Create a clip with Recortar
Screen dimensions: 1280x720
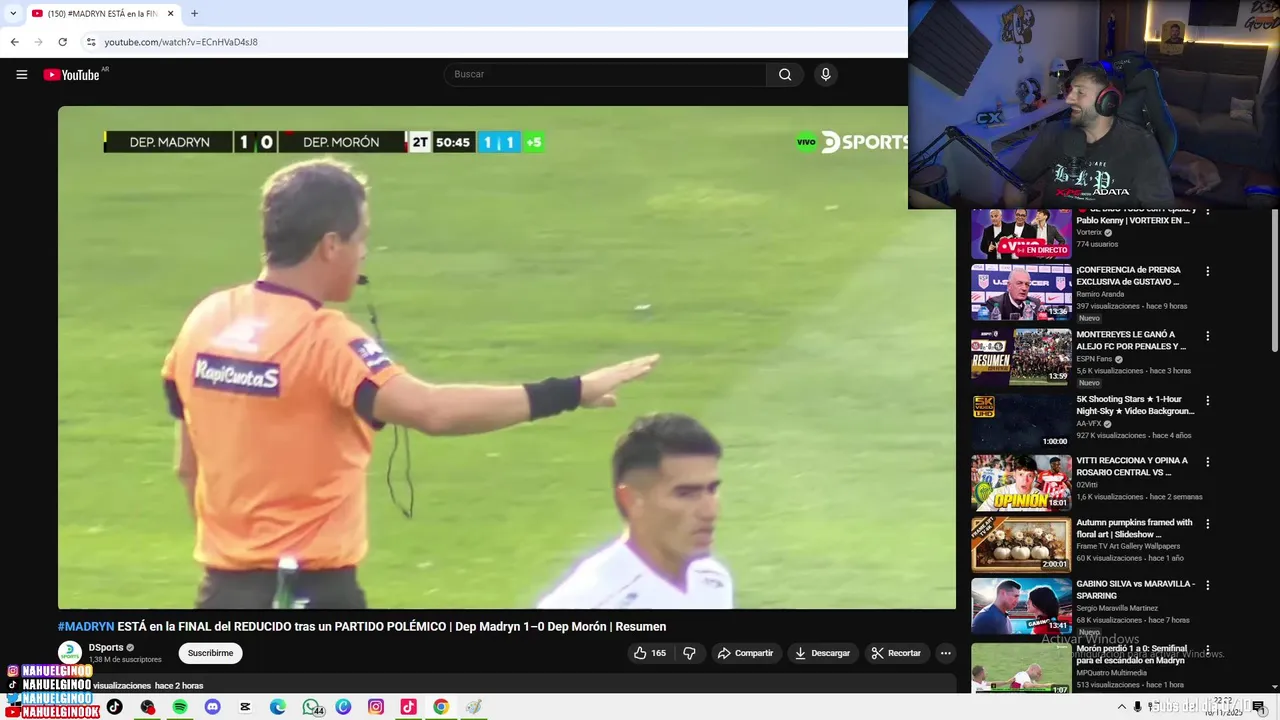coord(895,653)
